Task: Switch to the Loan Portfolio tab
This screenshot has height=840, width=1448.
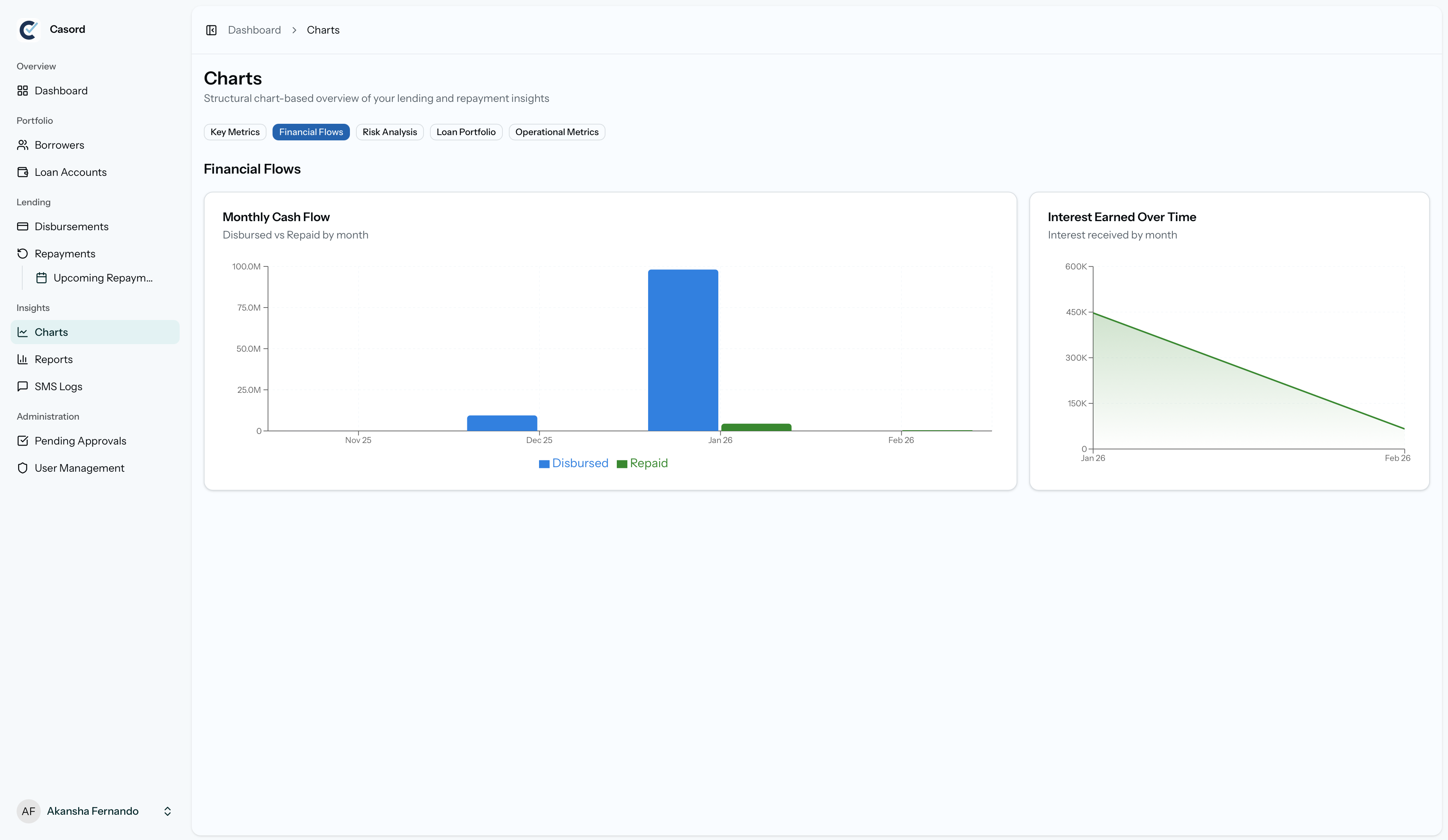Action: [465, 132]
